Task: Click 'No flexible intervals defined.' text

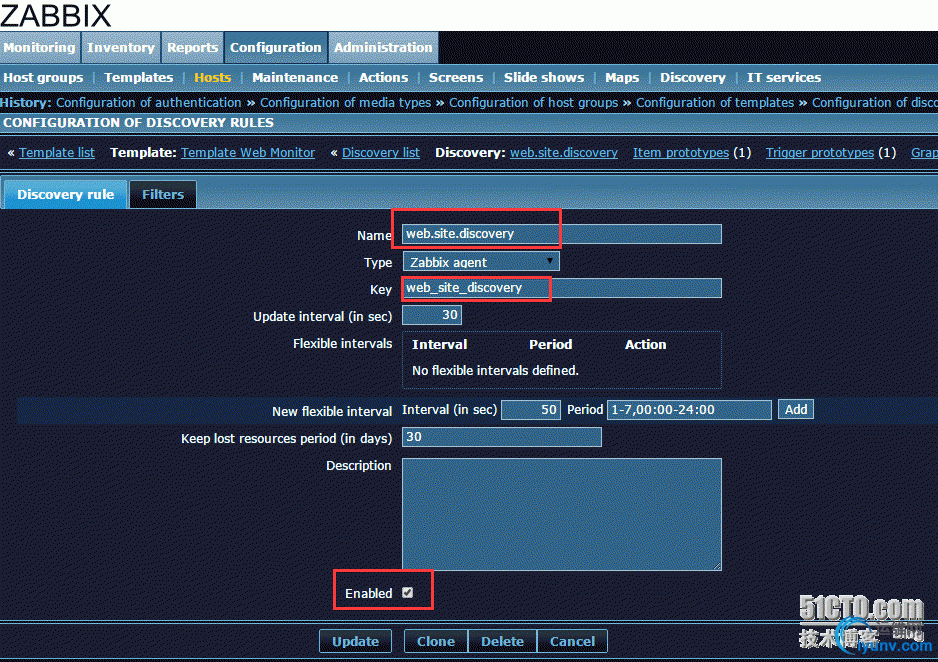Action: coord(495,371)
